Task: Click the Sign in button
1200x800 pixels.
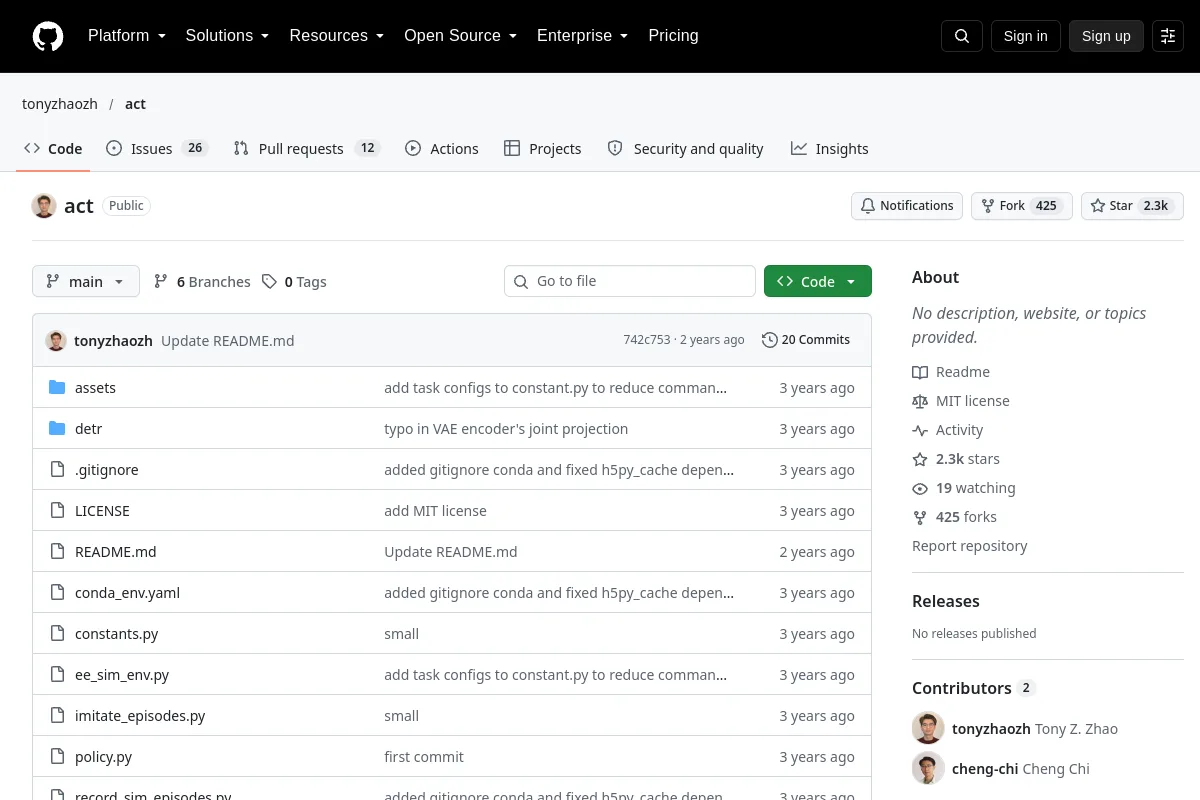Action: (x=1026, y=36)
